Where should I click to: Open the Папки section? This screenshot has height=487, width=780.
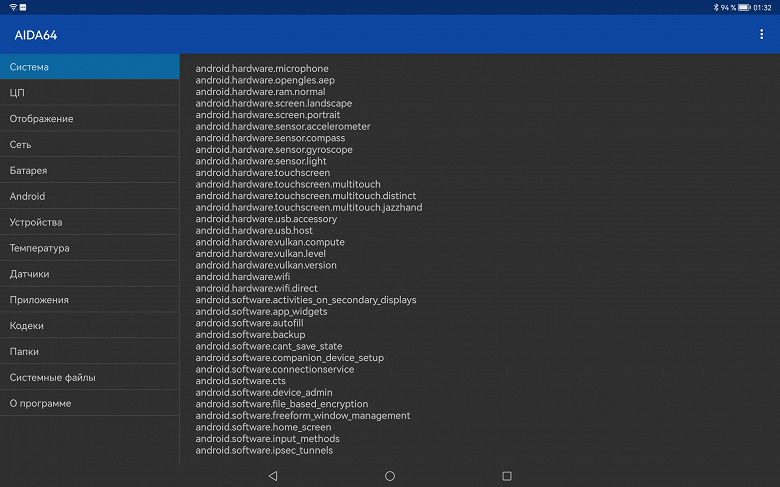(x=90, y=351)
